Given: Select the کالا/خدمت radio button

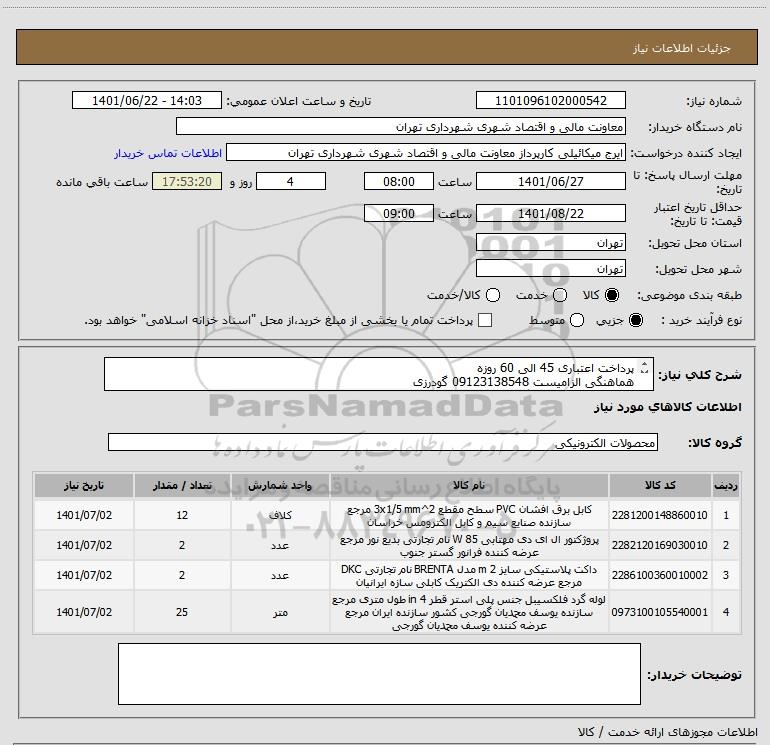Looking at the screenshot, I should pos(493,295).
